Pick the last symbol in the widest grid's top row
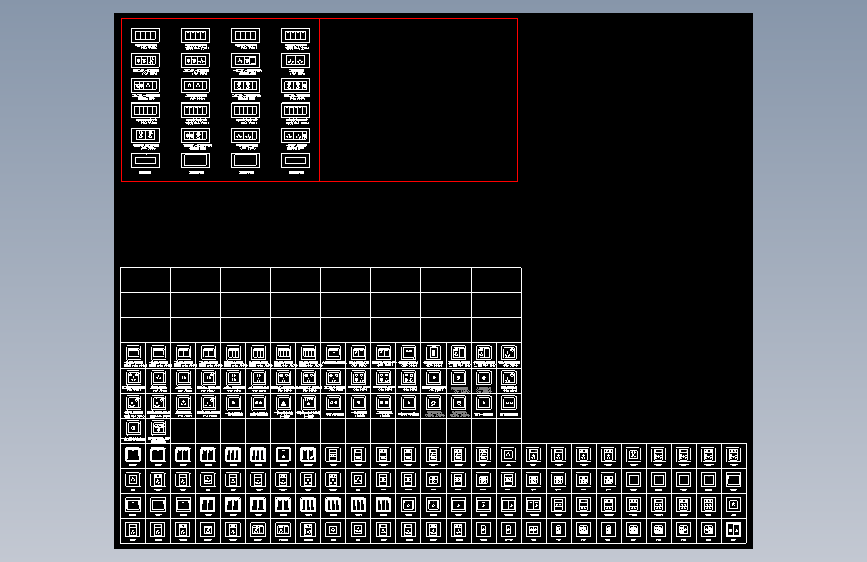Screen dimensions: 867x562 click(734, 455)
